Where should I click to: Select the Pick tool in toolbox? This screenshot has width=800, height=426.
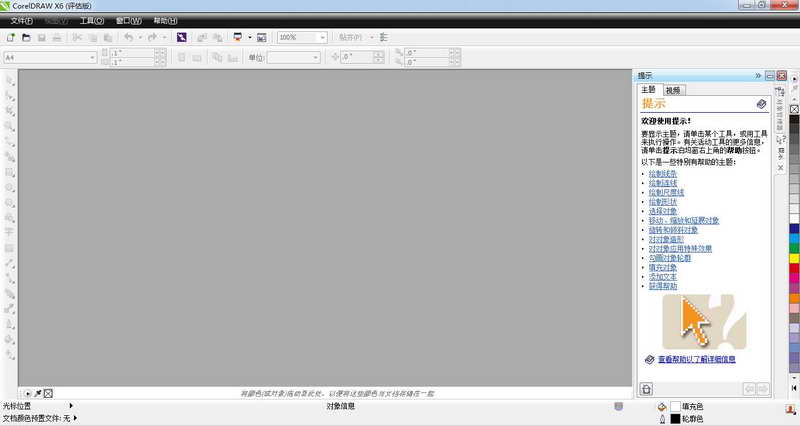click(x=10, y=81)
